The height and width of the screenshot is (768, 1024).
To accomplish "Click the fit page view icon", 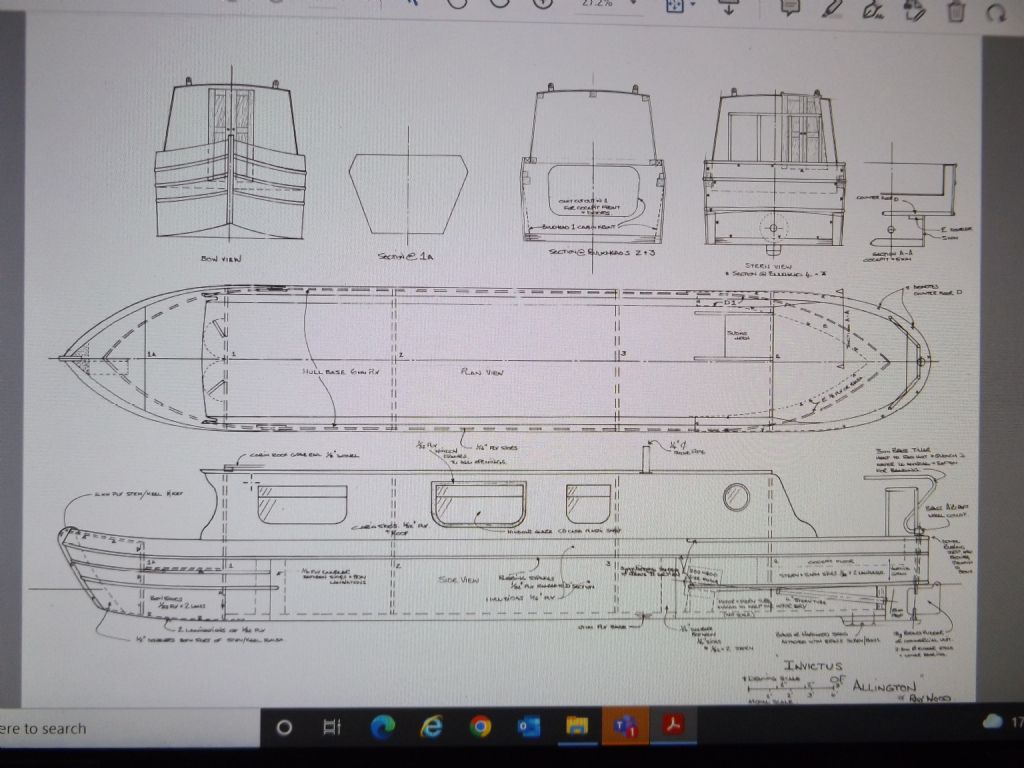I will click(674, 5).
